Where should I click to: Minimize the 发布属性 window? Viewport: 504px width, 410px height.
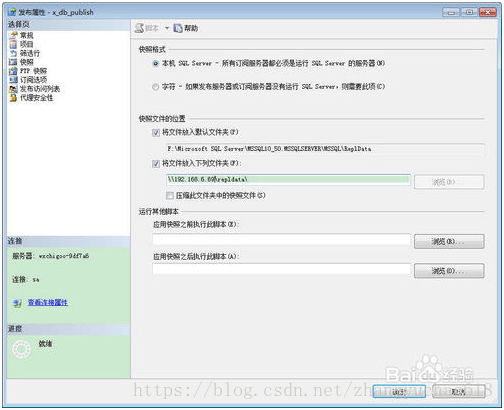pos(451,12)
